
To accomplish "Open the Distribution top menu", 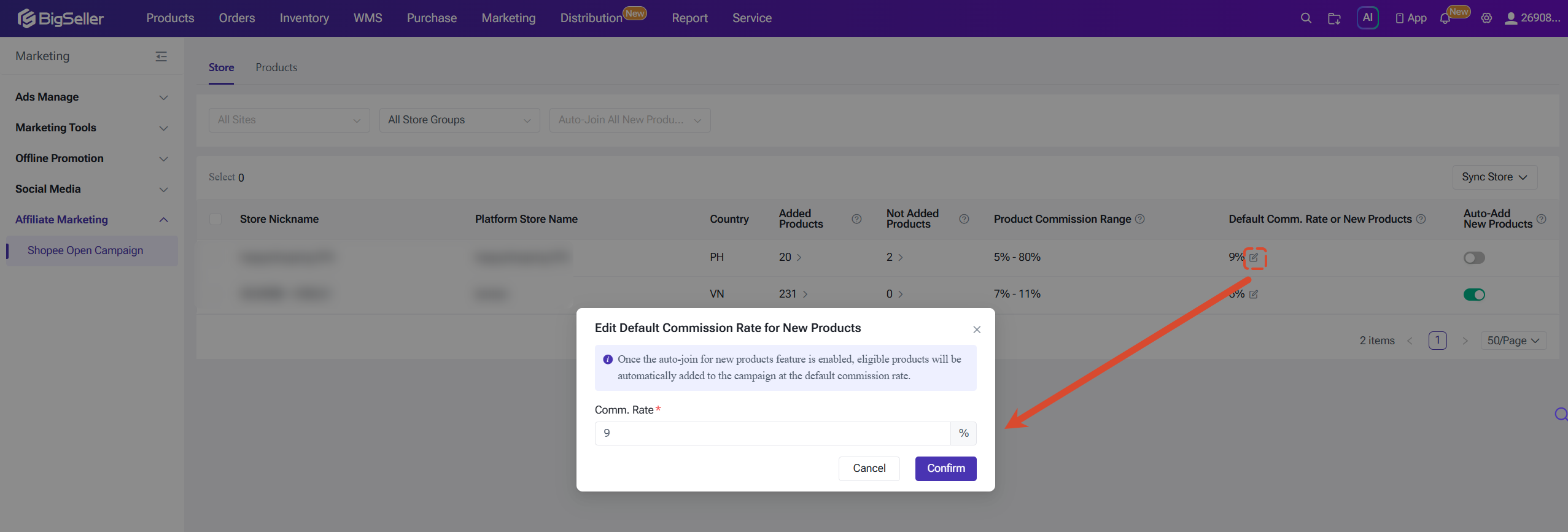I will click(591, 18).
